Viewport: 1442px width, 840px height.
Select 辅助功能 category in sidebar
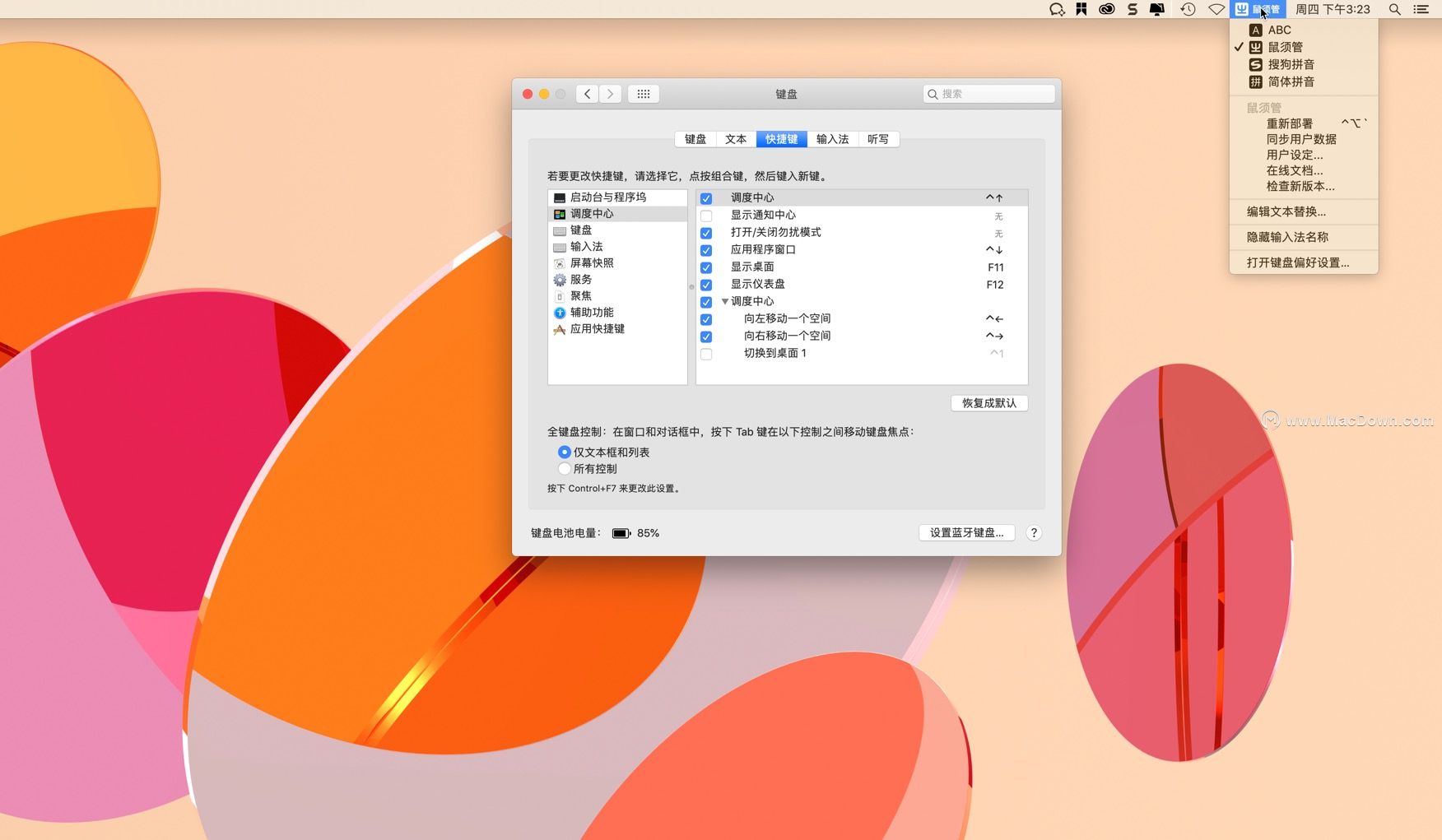(591, 313)
